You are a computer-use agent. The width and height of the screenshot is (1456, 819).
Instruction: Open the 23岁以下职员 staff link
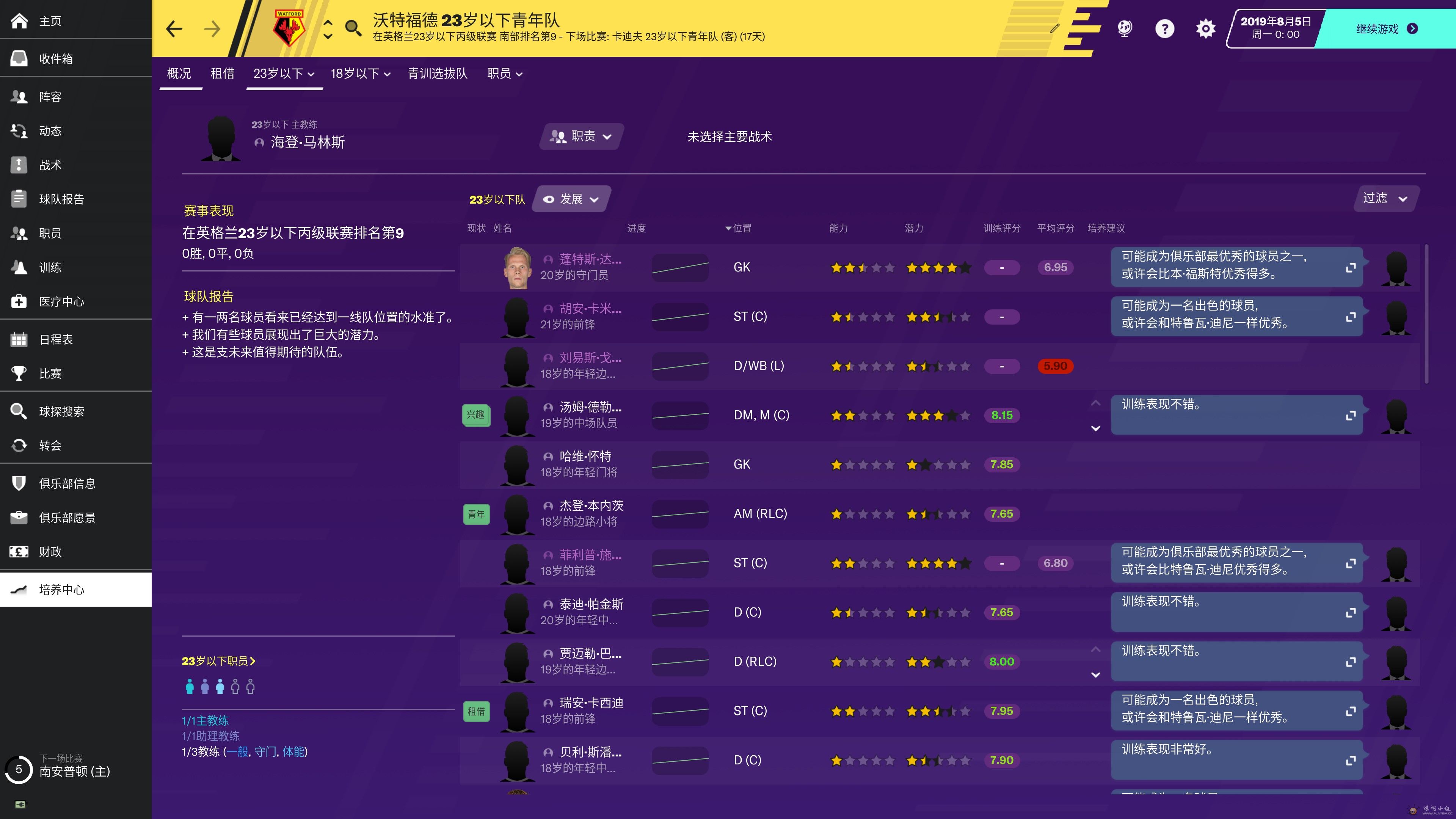[218, 661]
